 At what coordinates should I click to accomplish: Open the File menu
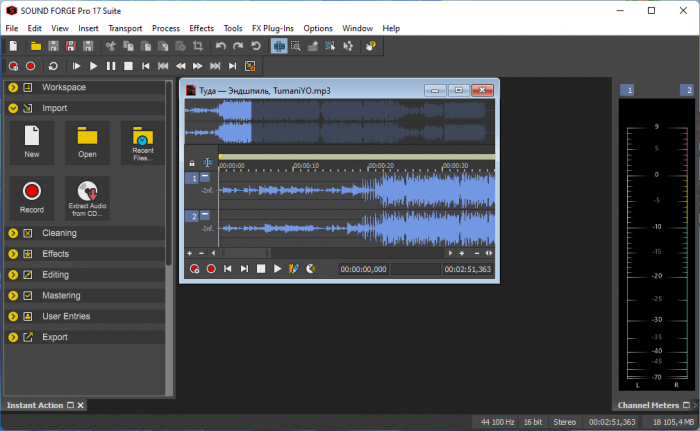point(12,28)
